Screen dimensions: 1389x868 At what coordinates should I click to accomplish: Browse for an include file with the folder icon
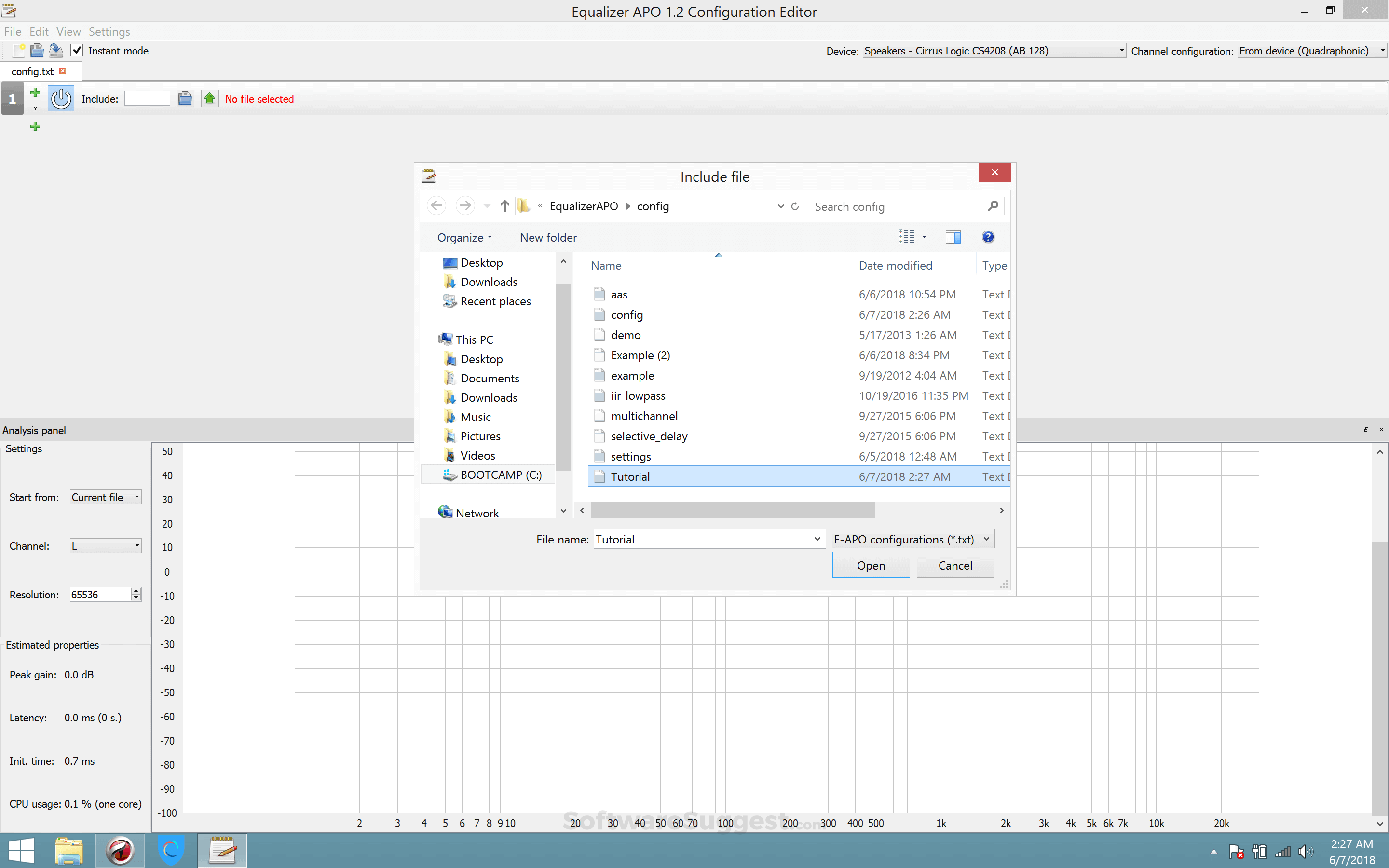185,98
